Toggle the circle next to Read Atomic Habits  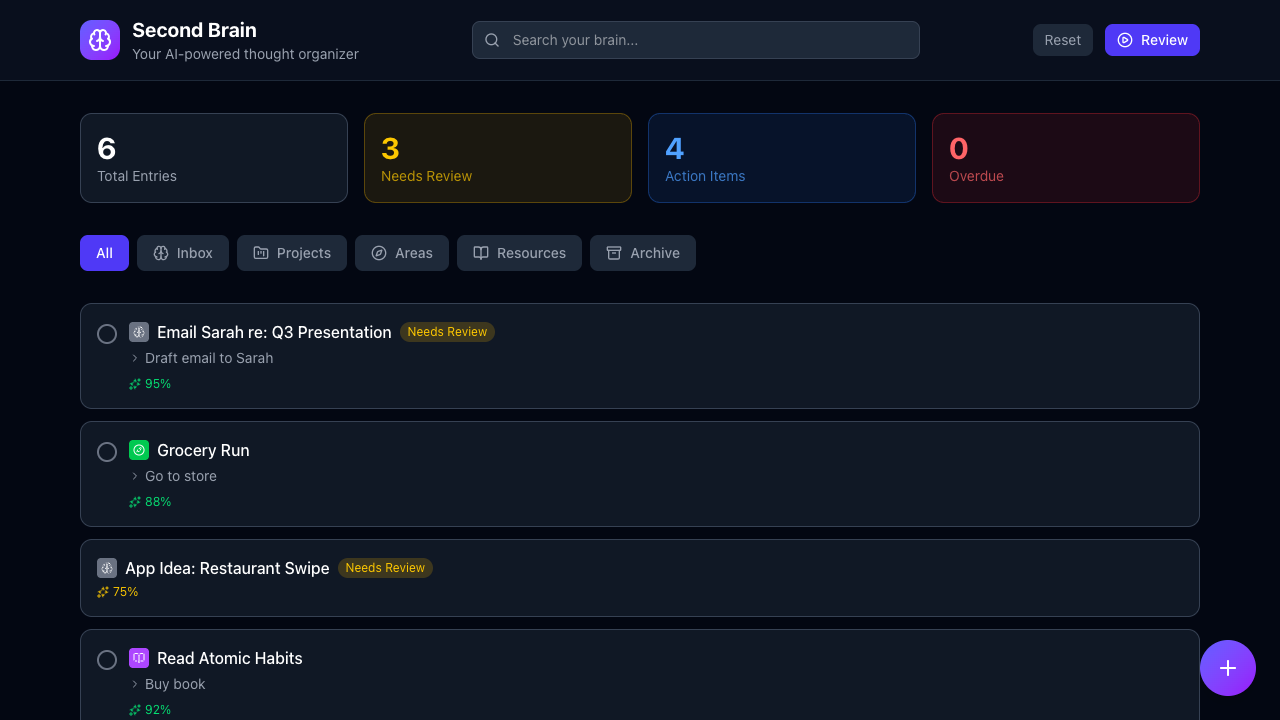107,659
